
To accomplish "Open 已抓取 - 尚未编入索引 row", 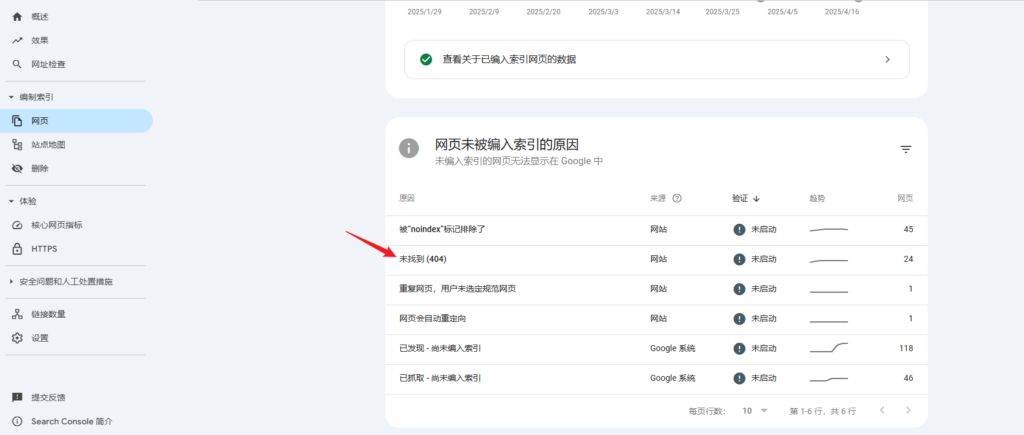I will pos(656,379).
